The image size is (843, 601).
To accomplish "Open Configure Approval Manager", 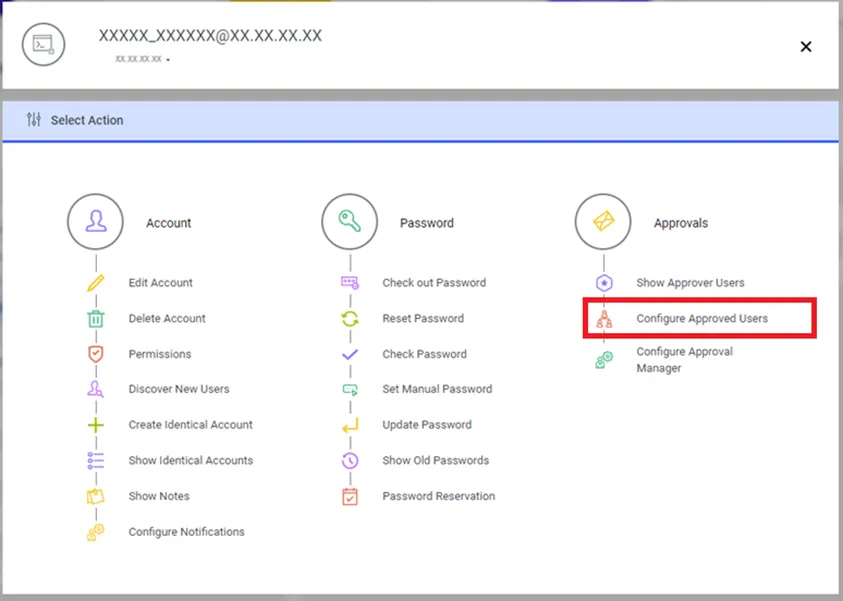I will [684, 360].
